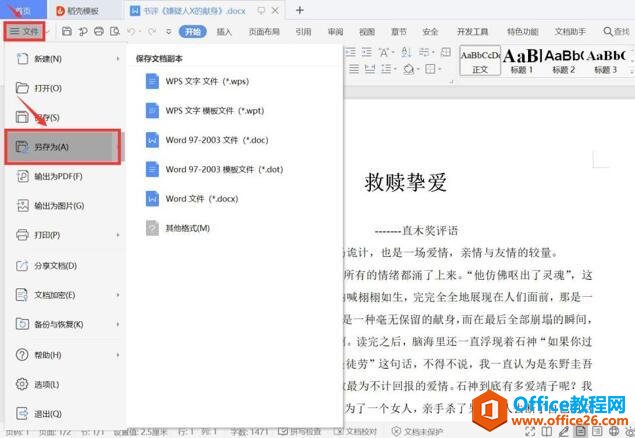The height and width of the screenshot is (438, 635).
Task: Save as Word 文件 (*.docx)
Action: 192,199
